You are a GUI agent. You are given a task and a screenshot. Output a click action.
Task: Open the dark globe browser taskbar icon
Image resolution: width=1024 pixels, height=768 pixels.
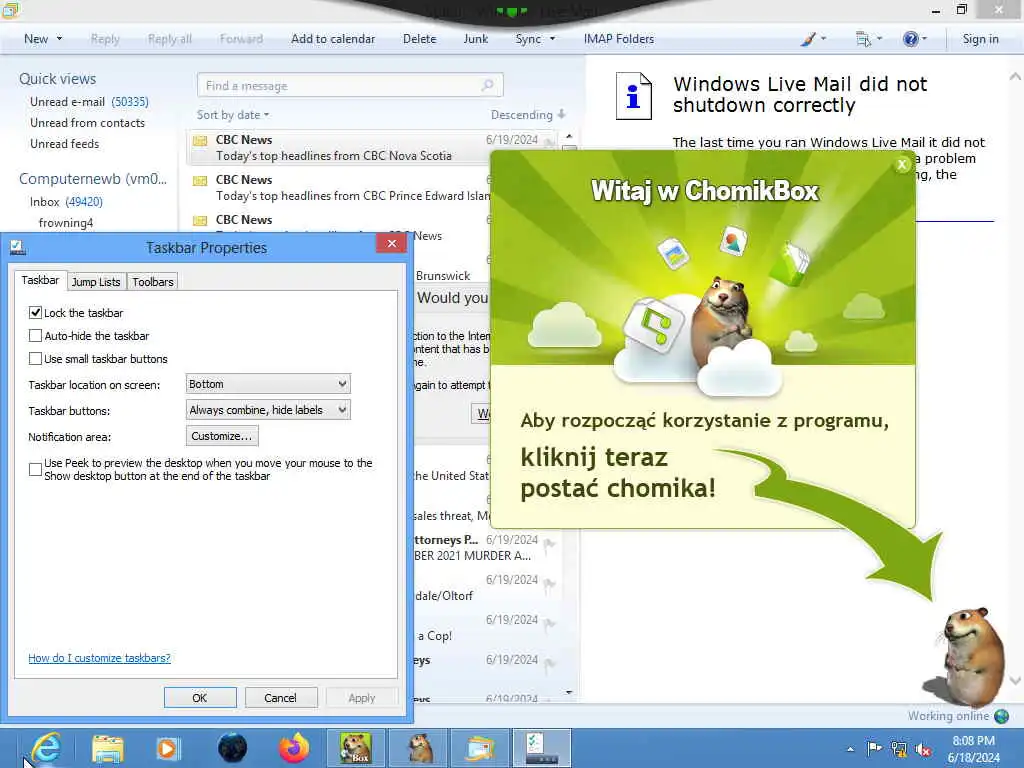click(x=232, y=748)
